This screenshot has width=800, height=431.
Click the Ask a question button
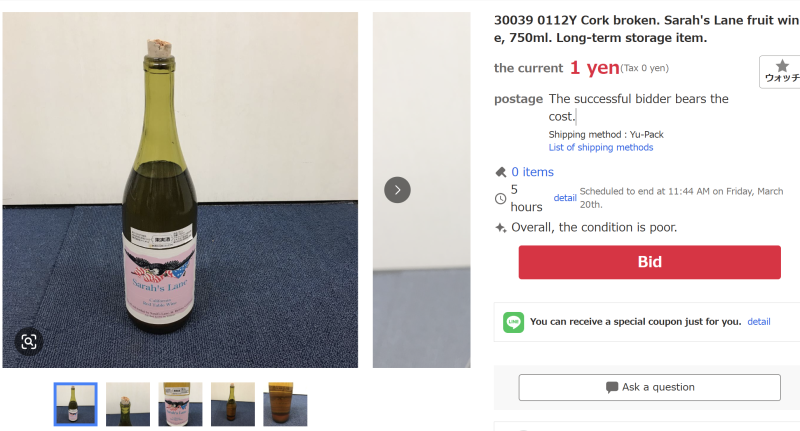coord(649,387)
